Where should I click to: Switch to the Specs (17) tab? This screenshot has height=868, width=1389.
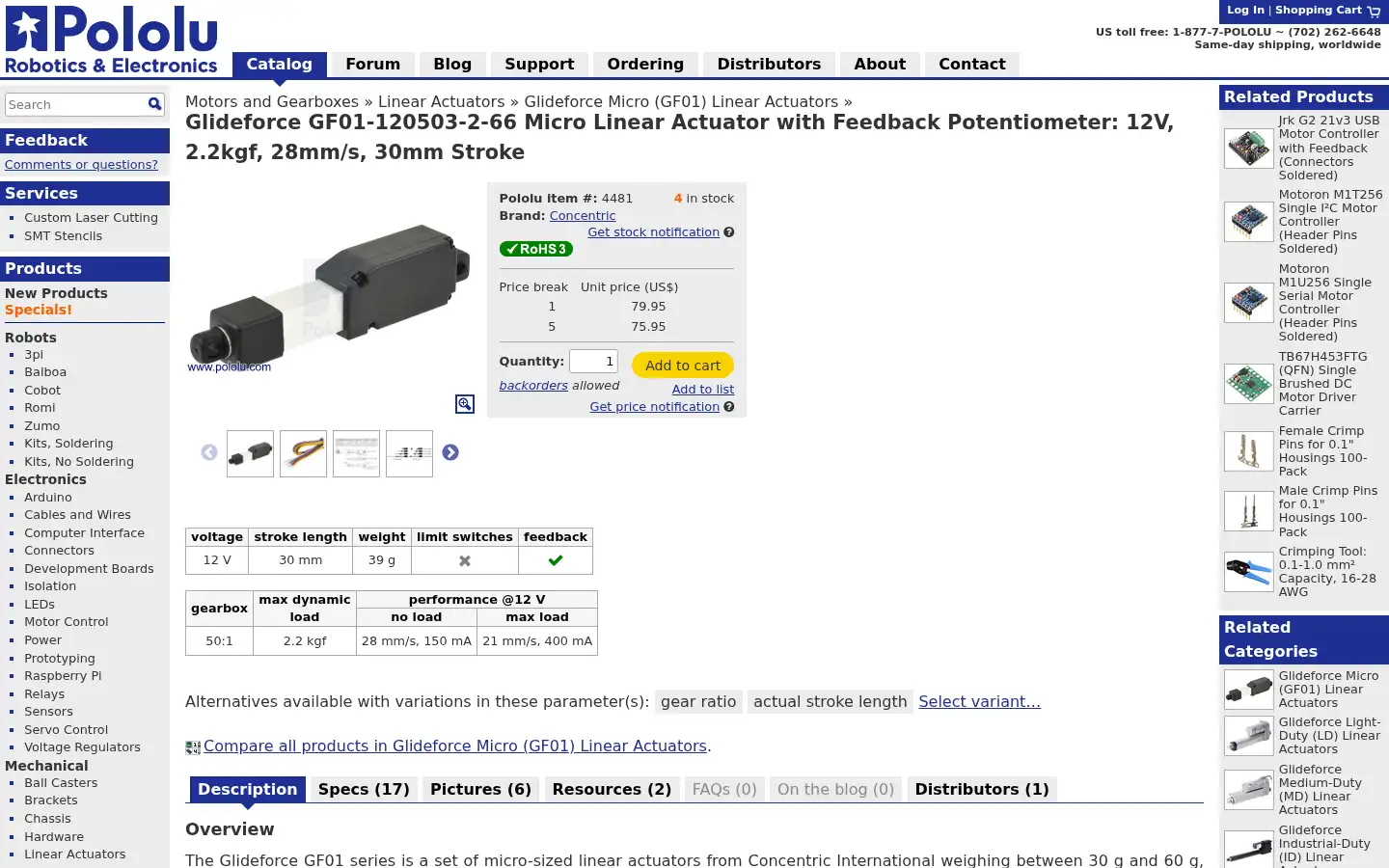click(x=364, y=789)
